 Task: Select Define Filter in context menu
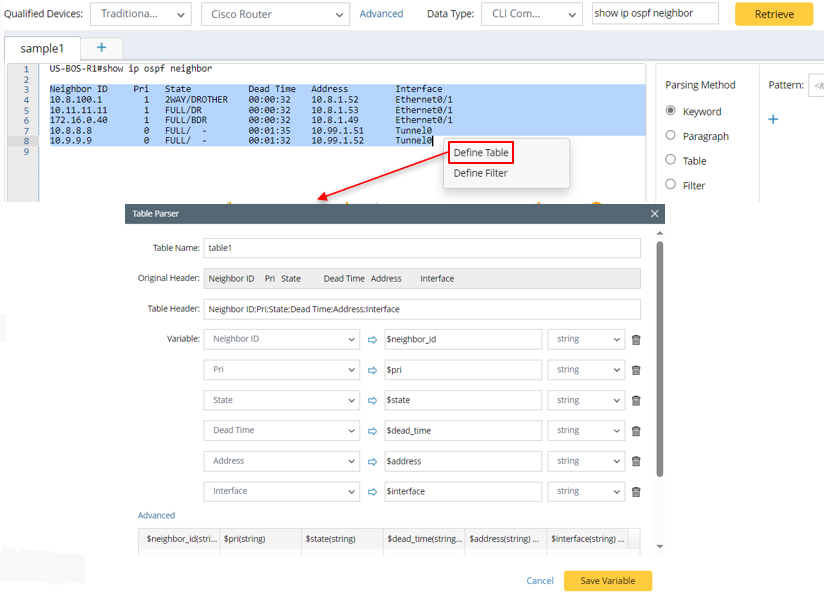[480, 174]
